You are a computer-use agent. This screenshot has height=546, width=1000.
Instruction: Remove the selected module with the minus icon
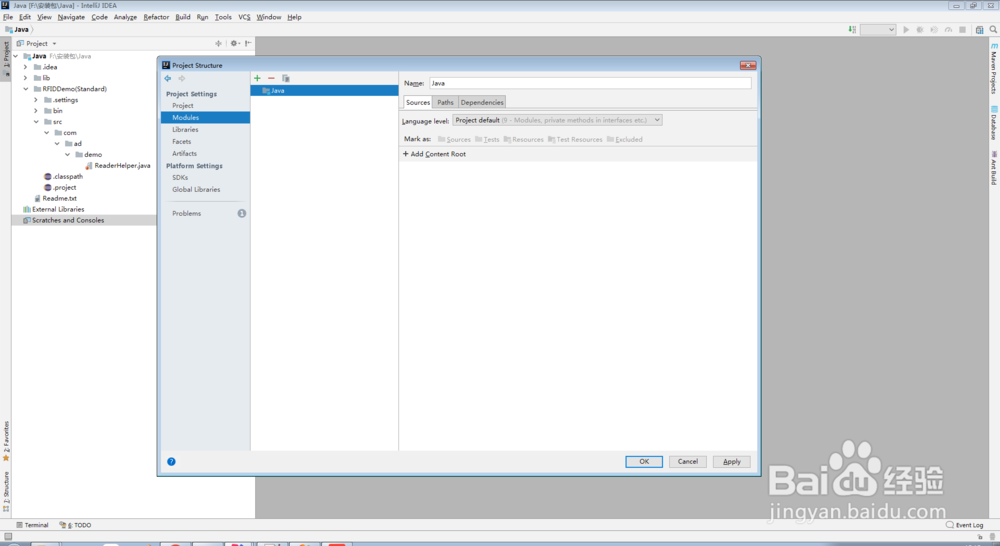click(x=271, y=78)
